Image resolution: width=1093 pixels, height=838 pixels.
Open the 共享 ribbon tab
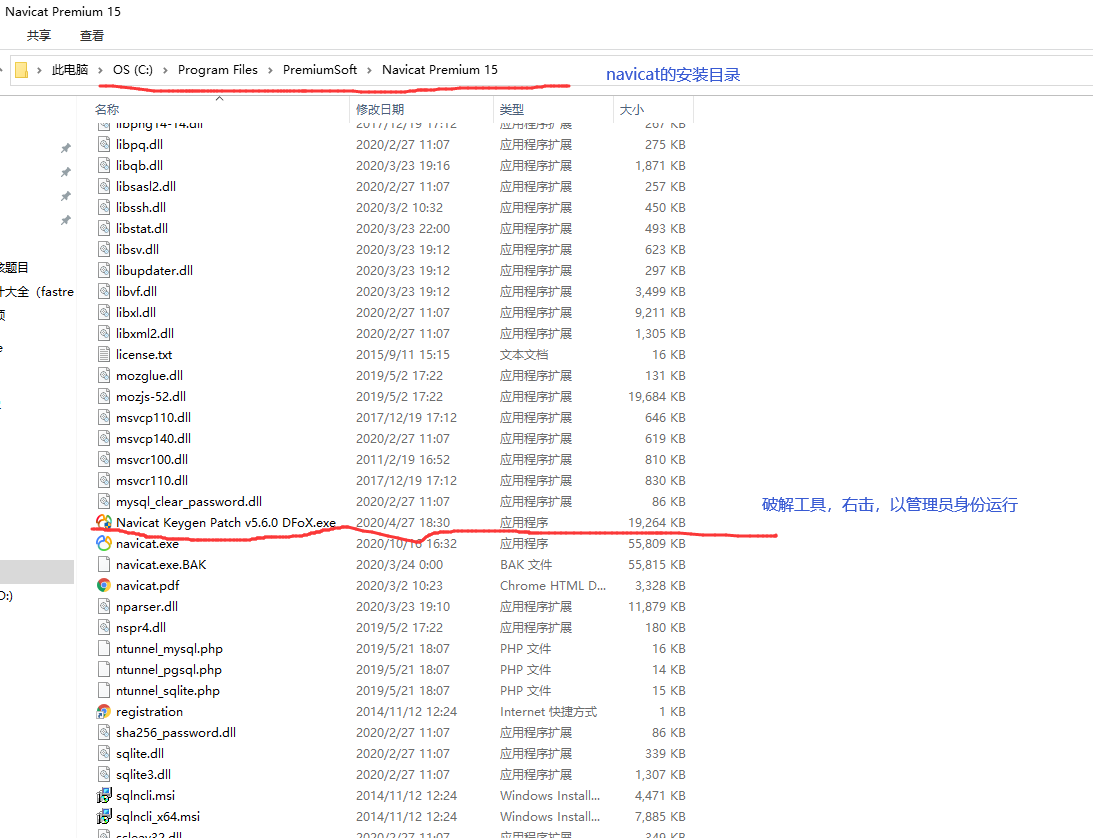pyautogui.click(x=38, y=36)
